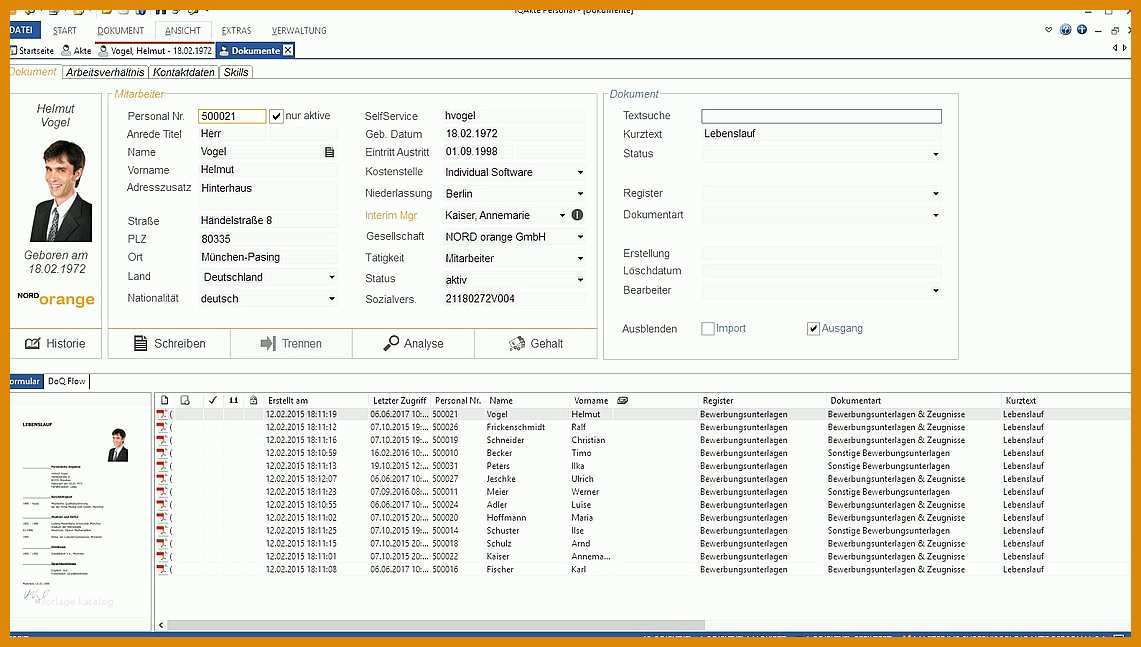Click the PDF icon in the Fischer row
Screen dimensions: 1141x647
[162, 569]
